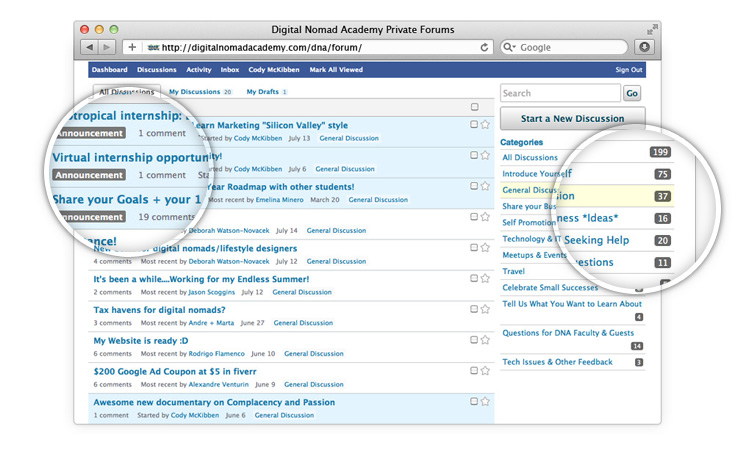Star the Learn Marketing "Silicon Valley" style discussion

pyautogui.click(x=485, y=125)
